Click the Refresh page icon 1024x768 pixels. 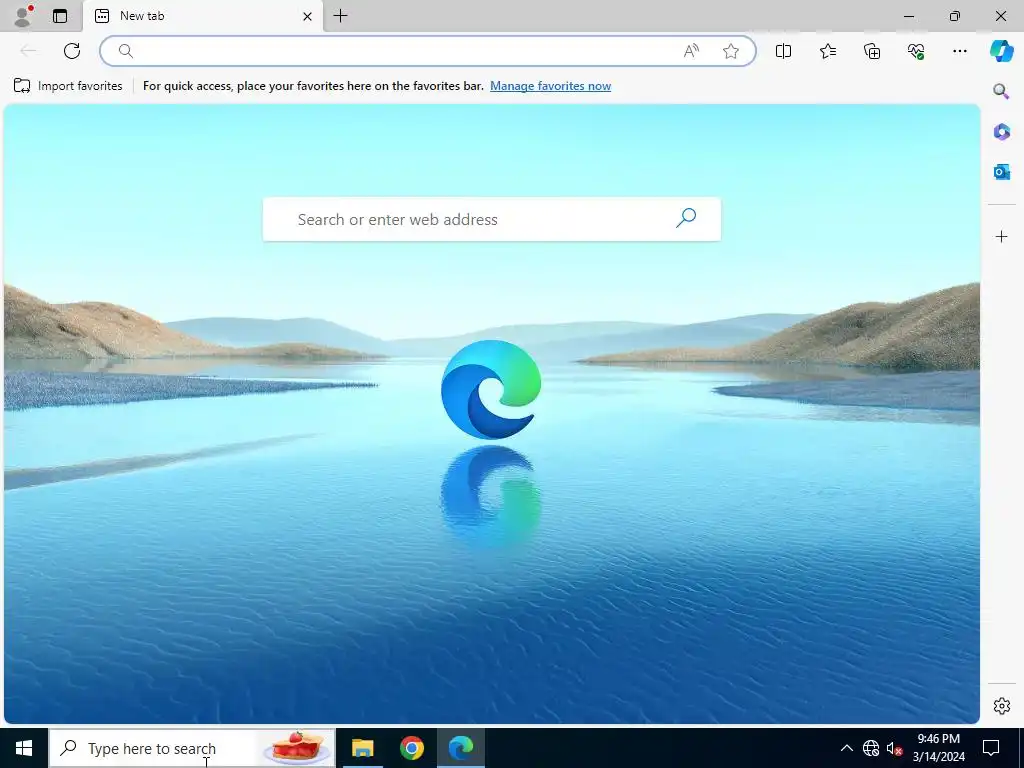coord(72,51)
